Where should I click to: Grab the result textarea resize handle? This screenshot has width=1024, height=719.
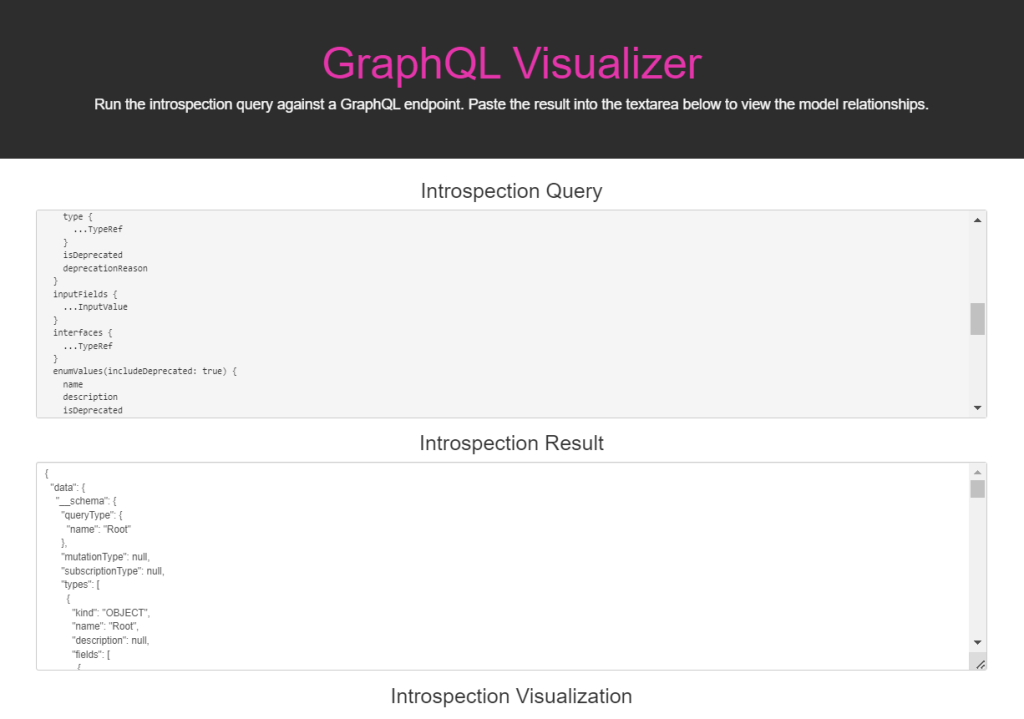click(x=980, y=664)
